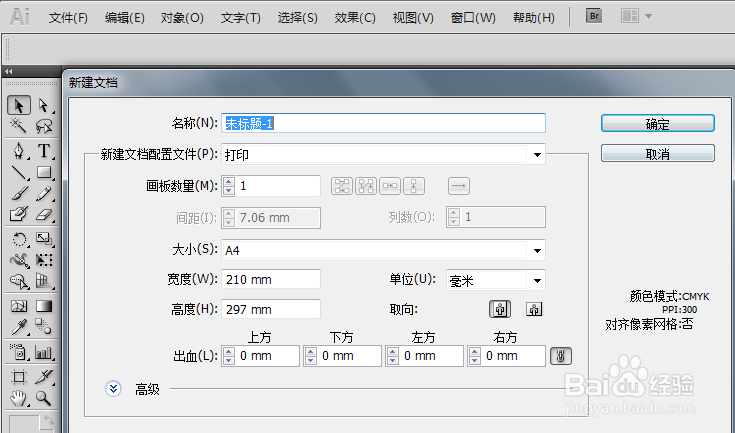Select the Zoom magnifier tool

tap(44, 398)
